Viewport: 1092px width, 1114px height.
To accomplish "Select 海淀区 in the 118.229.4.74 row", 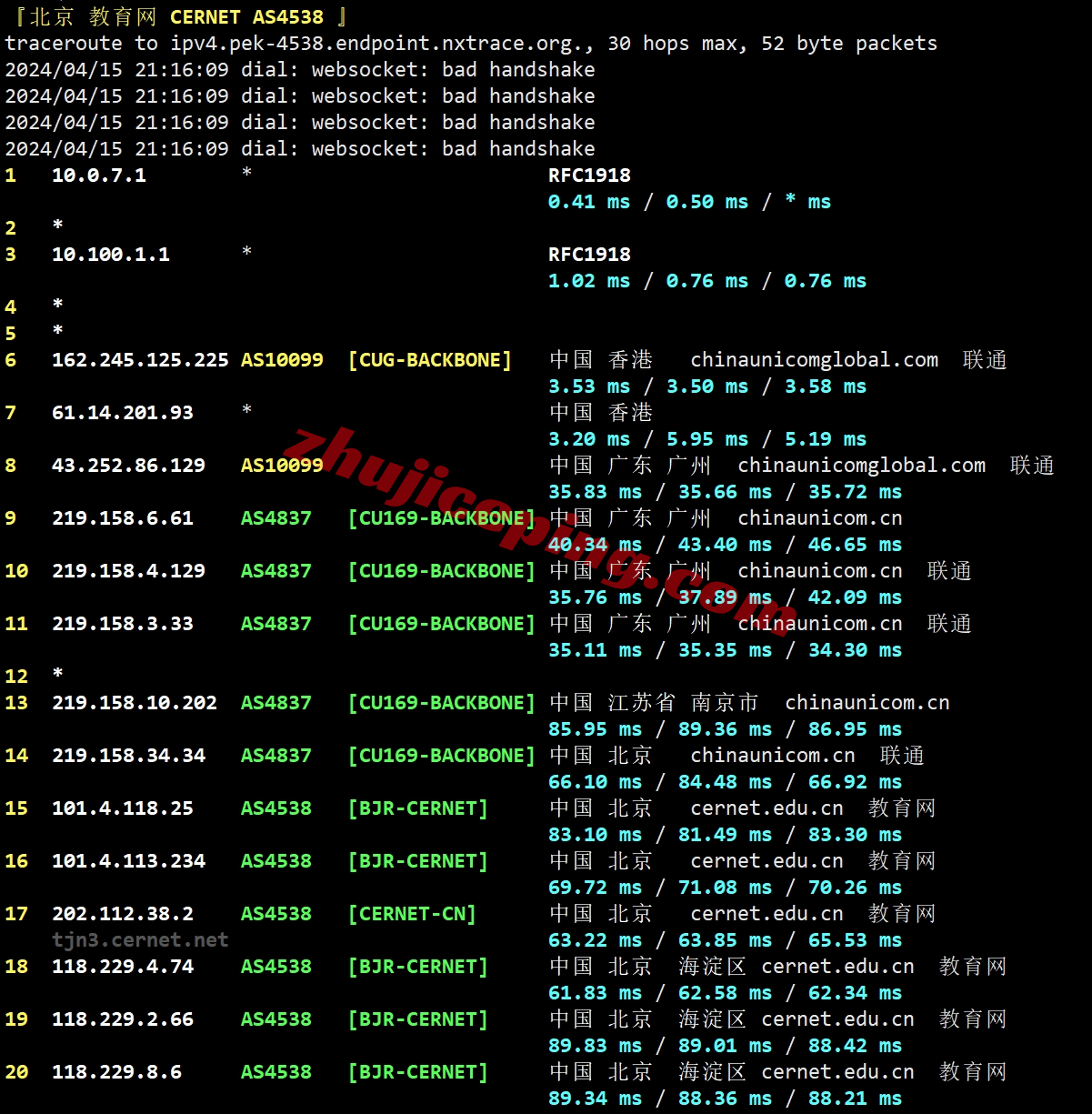I will [x=713, y=967].
